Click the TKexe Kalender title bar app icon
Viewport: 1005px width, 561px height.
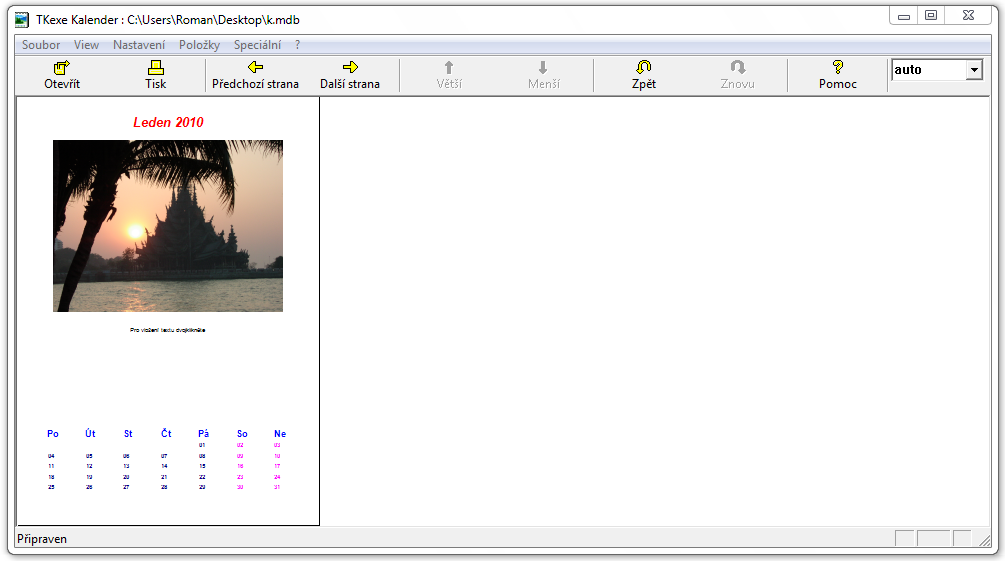(22, 20)
